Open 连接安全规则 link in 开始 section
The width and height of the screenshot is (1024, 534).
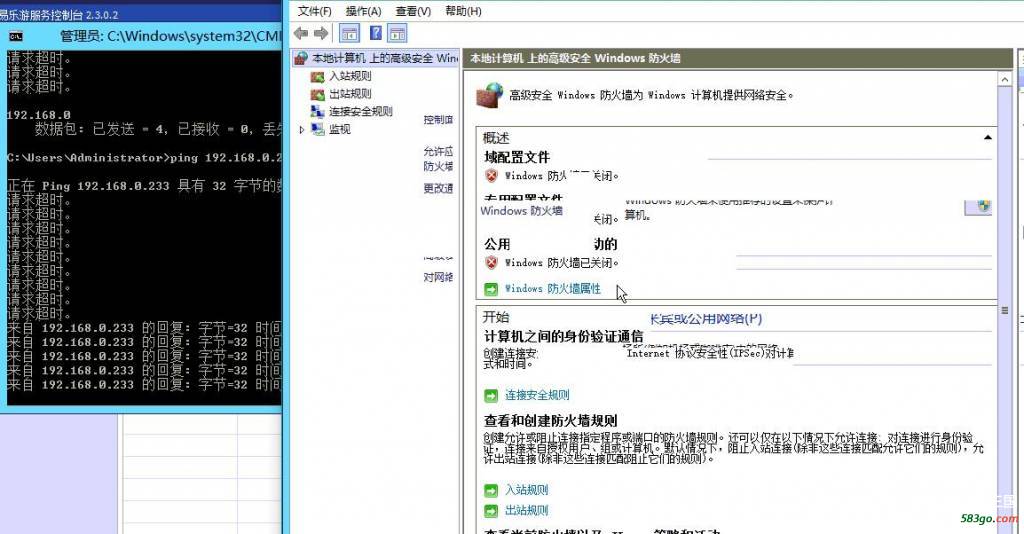click(537, 395)
